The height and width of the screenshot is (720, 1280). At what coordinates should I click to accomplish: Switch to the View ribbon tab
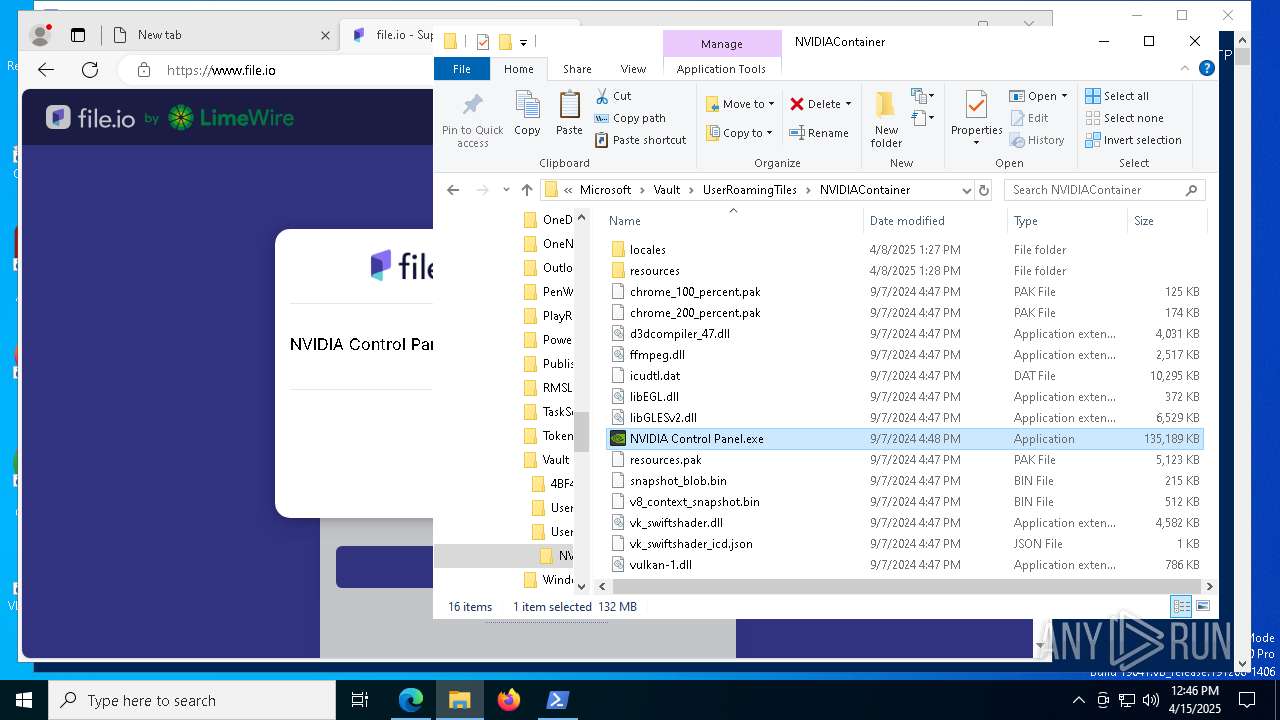pos(633,69)
